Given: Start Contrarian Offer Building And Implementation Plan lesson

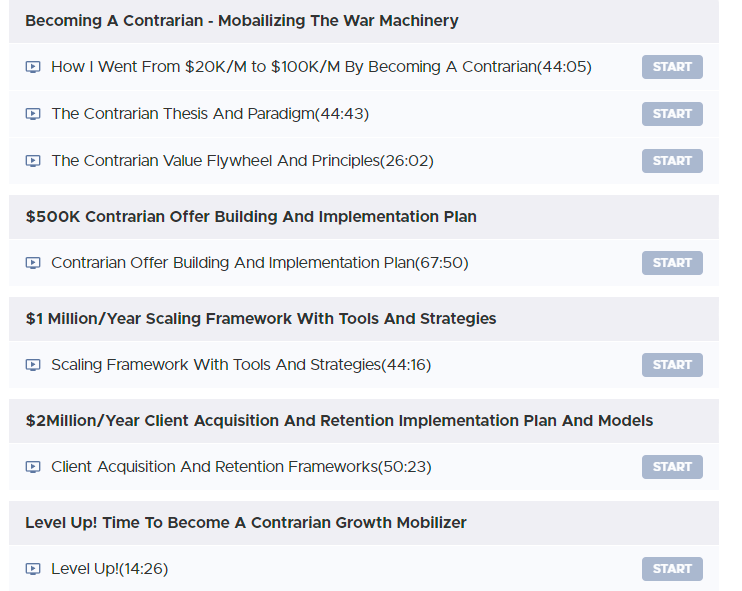Looking at the screenshot, I should (672, 263).
